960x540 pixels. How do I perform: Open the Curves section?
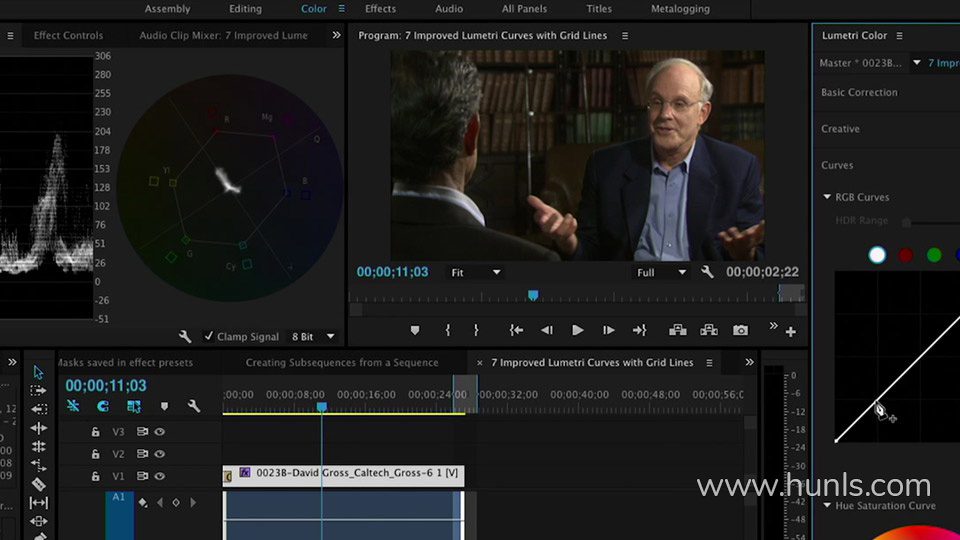click(837, 165)
